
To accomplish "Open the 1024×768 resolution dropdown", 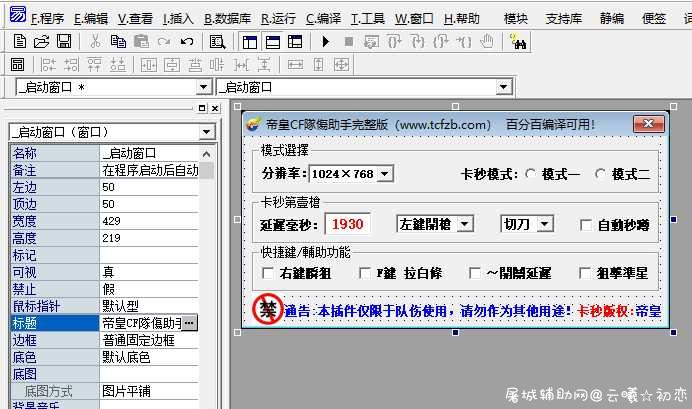I will point(385,174).
